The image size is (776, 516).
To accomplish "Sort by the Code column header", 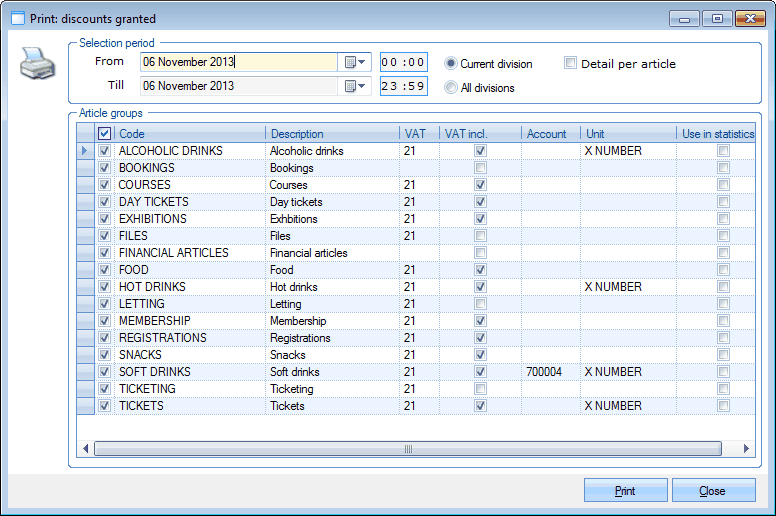I will click(x=190, y=133).
